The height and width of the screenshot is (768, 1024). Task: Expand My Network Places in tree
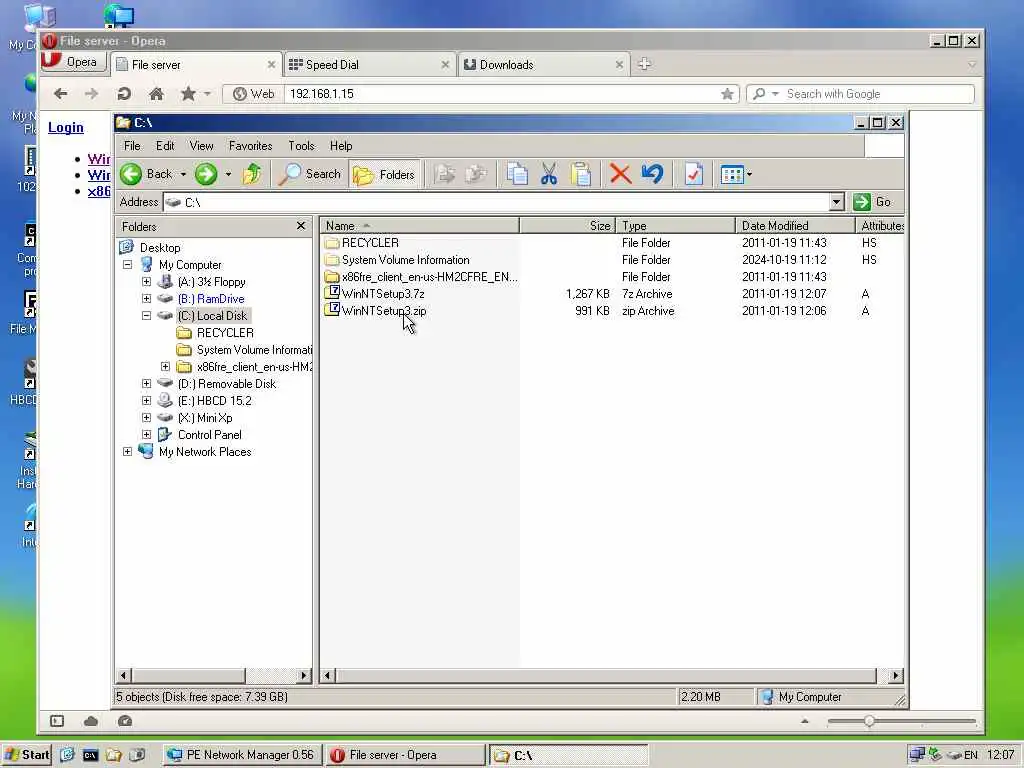coord(127,451)
